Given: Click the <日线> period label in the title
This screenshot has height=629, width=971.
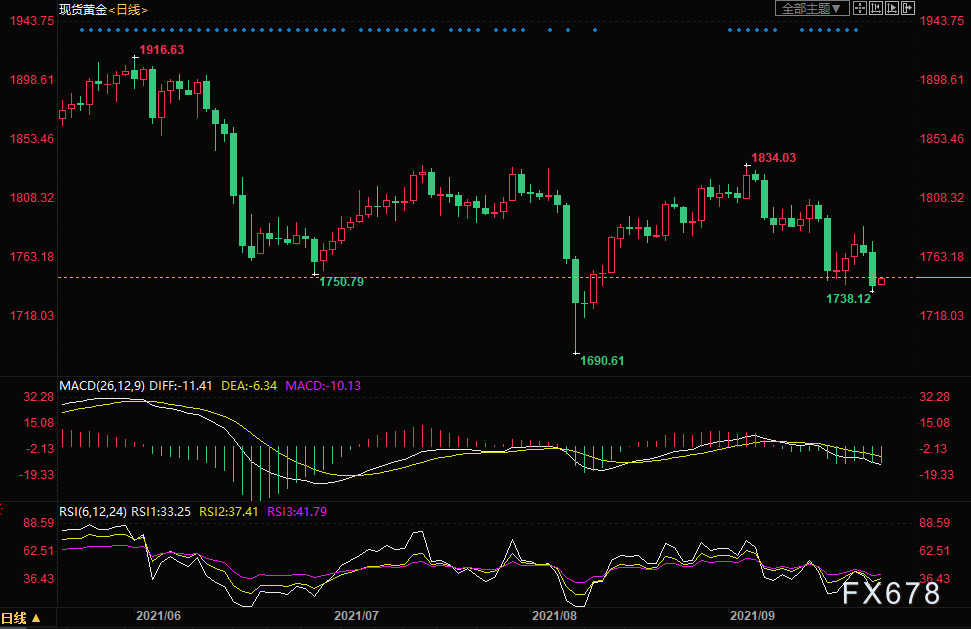Looking at the screenshot, I should pyautogui.click(x=128, y=10).
